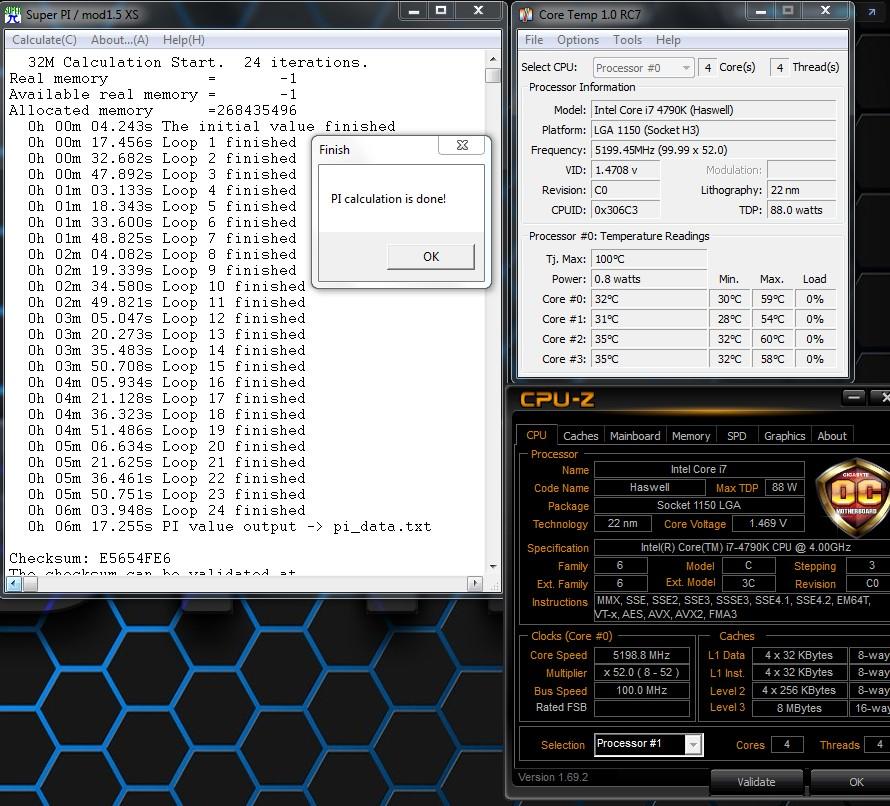Close the Core Temp window
This screenshot has width=890, height=806.
[x=825, y=11]
